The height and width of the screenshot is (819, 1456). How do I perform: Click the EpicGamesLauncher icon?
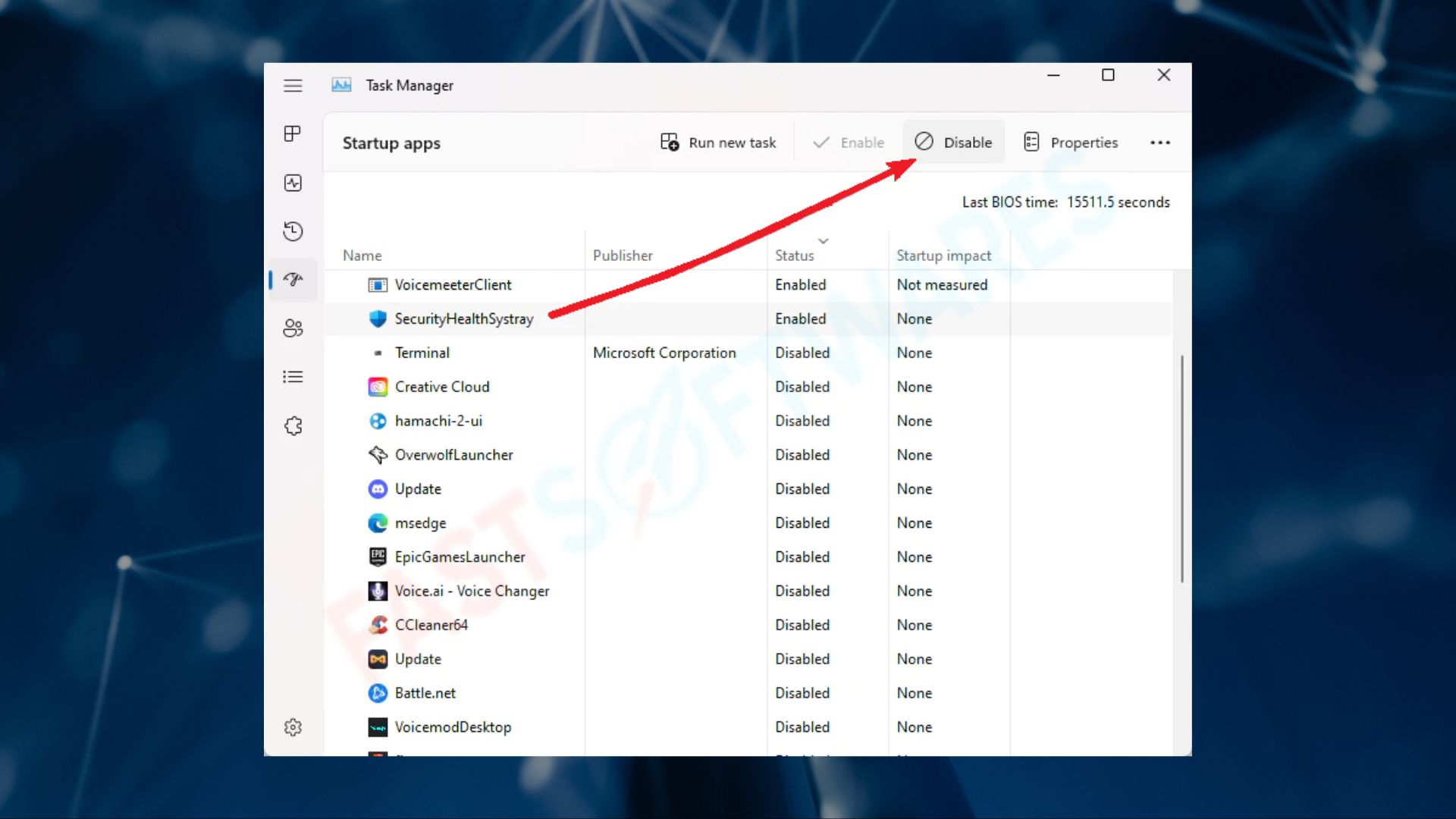(378, 557)
